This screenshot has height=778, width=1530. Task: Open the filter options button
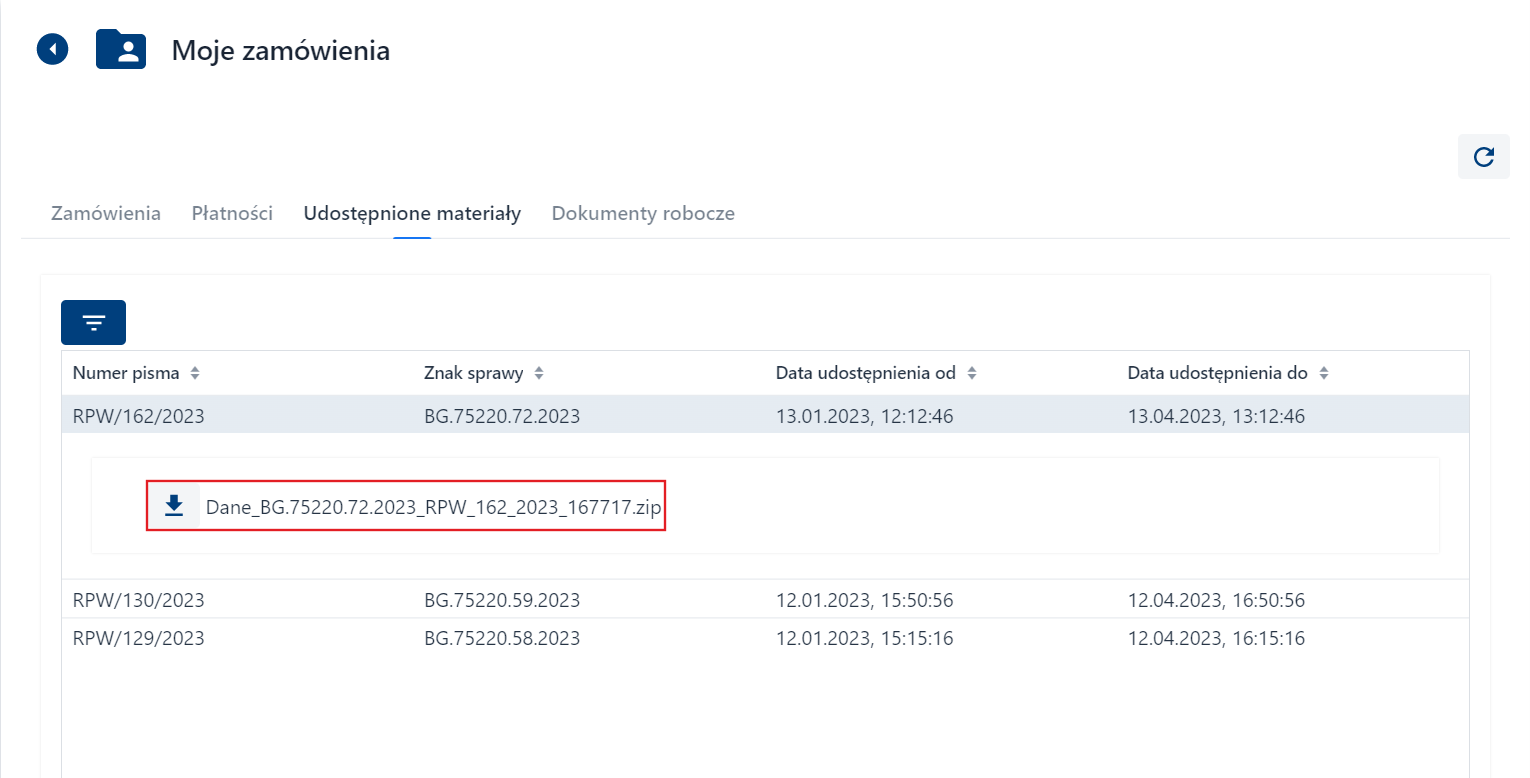pos(93,322)
